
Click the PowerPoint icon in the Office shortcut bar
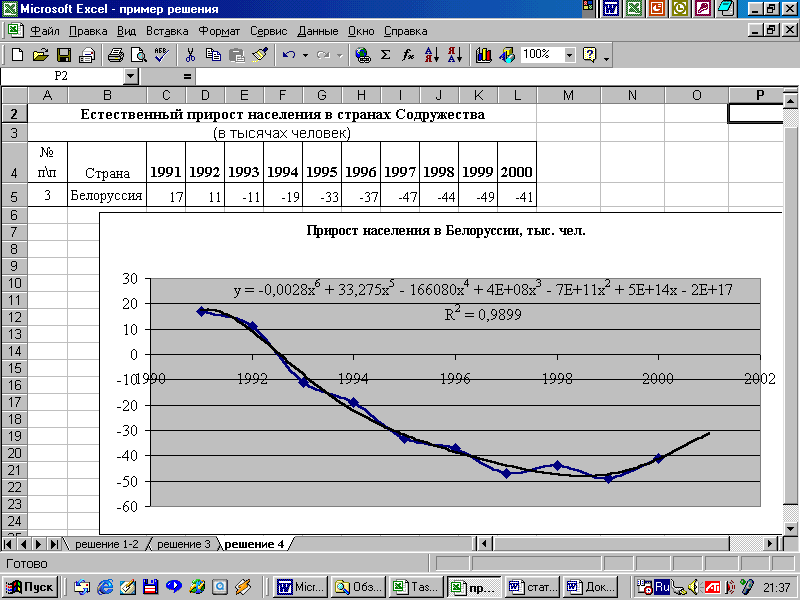pyautogui.click(x=657, y=9)
